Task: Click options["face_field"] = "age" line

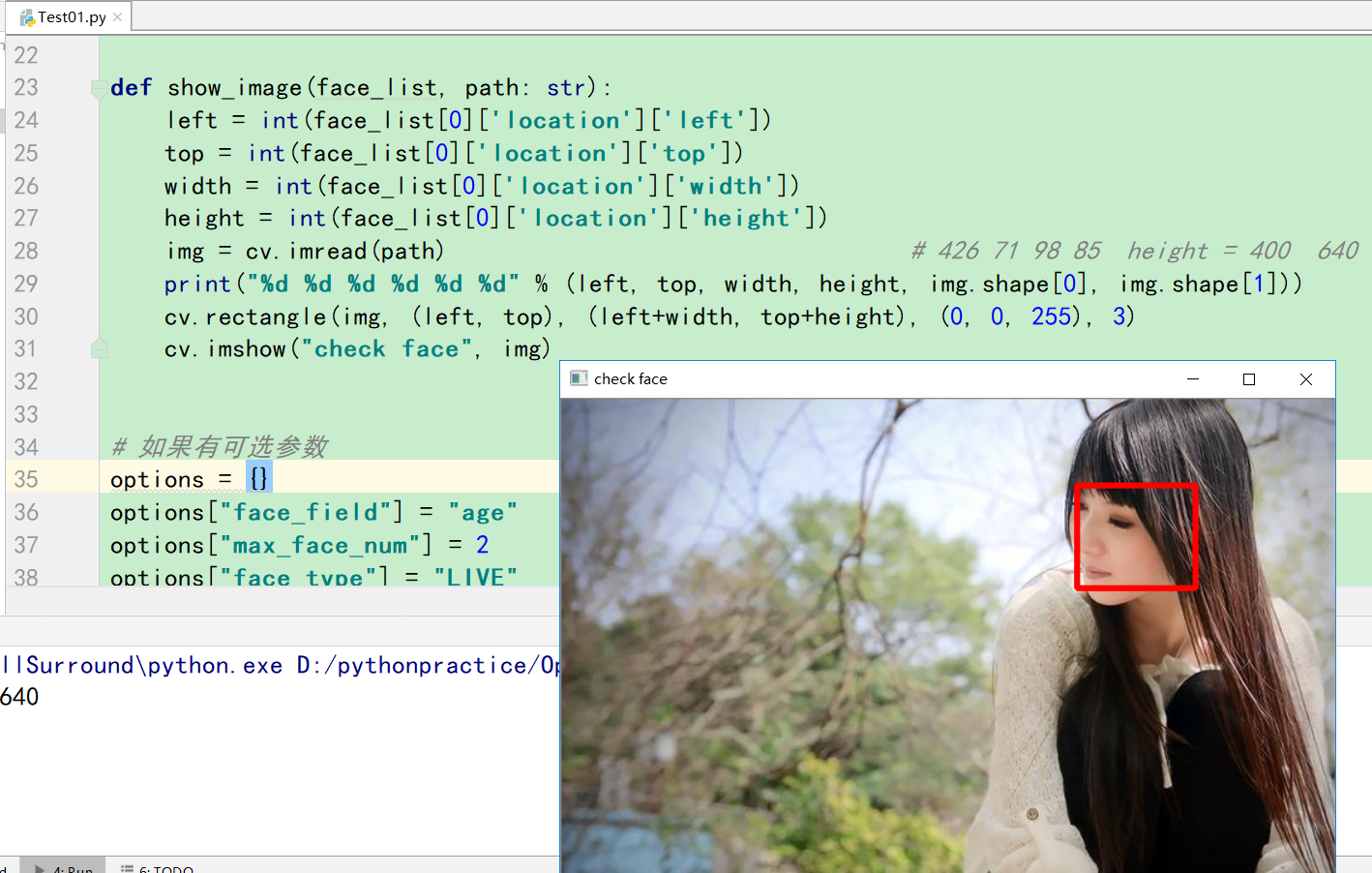Action: (313, 513)
